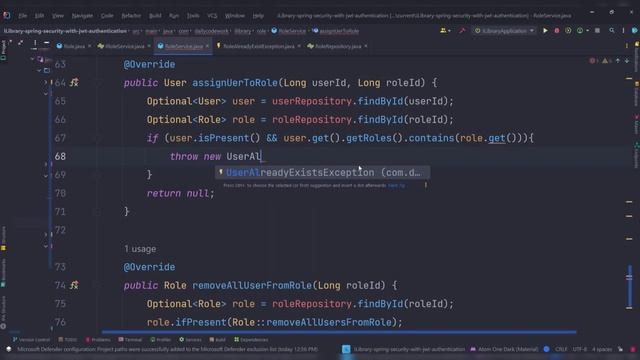Click CRLF line separator in status bar

561,349
